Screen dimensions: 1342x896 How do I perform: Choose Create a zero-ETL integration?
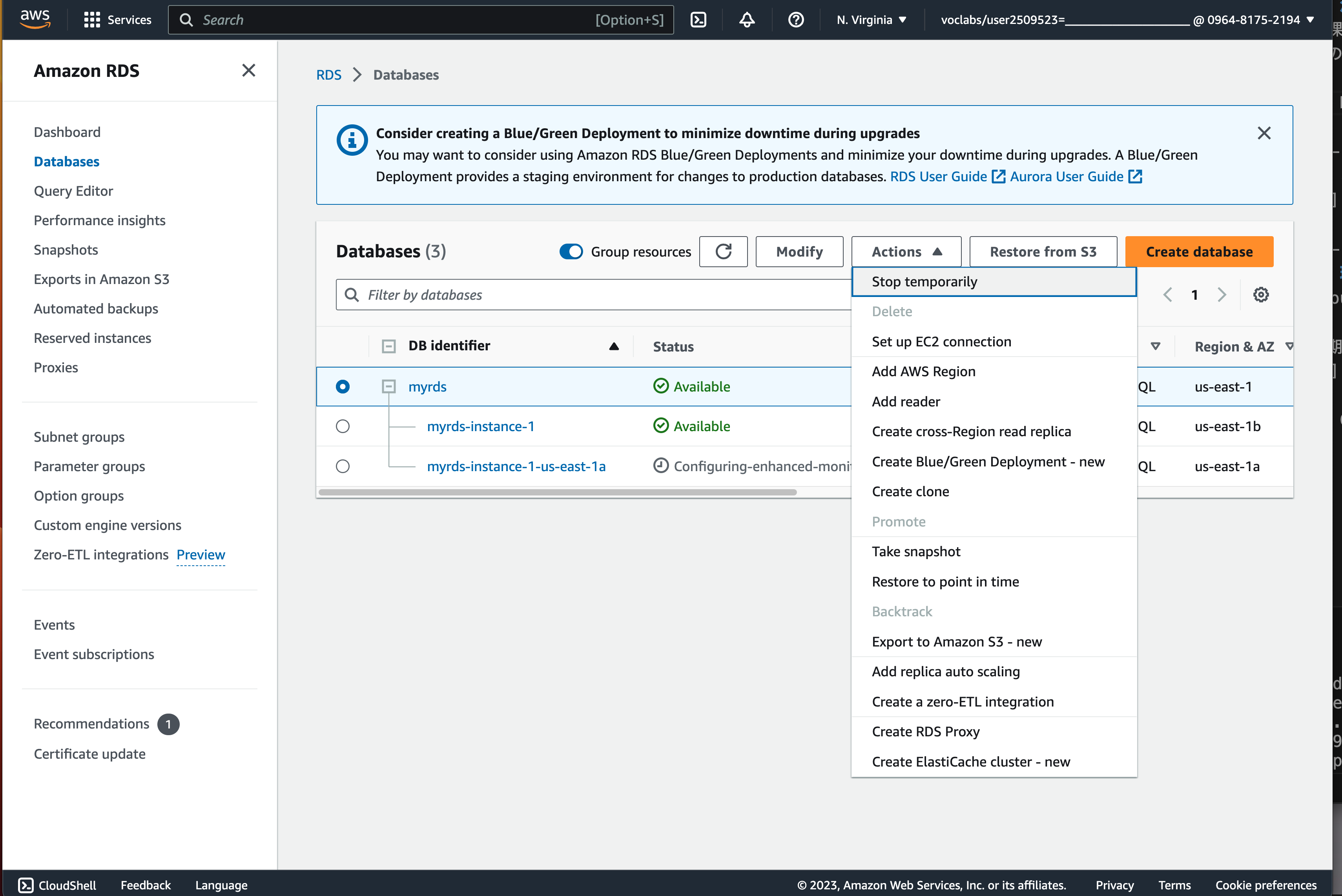point(994,702)
